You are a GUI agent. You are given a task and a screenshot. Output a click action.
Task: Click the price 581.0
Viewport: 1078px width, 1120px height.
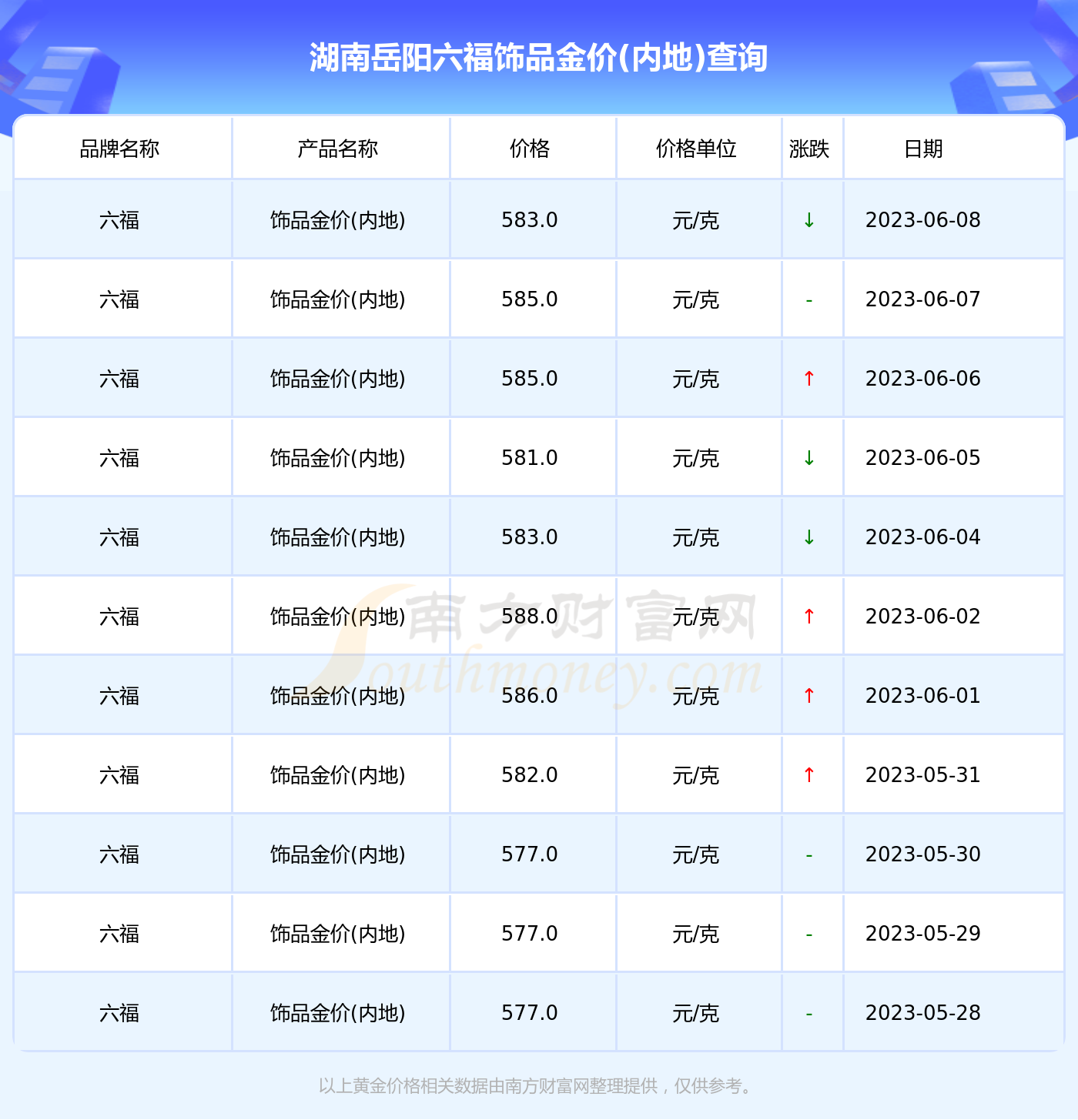pyautogui.click(x=530, y=458)
